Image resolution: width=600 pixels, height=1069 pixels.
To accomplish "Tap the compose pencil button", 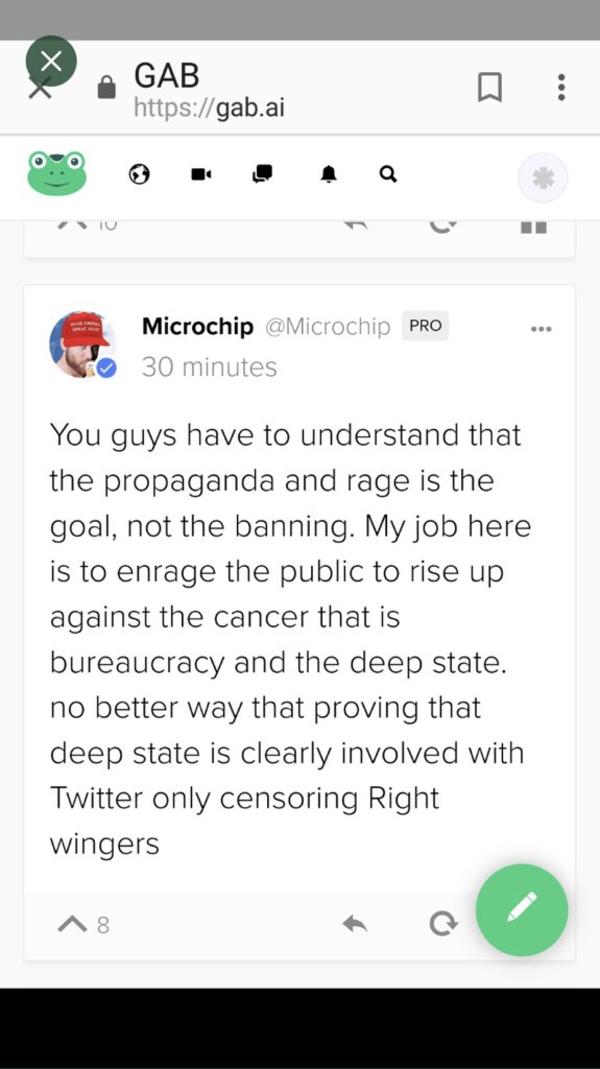I will [521, 910].
